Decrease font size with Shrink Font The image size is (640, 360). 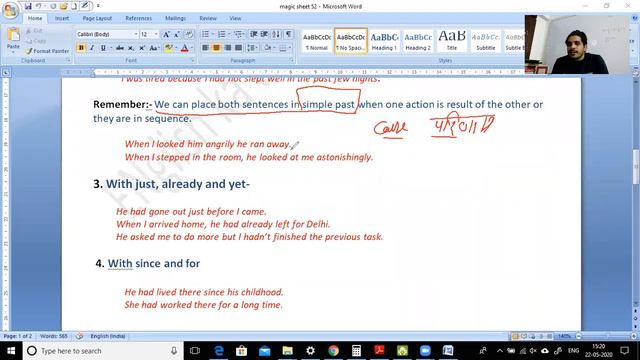point(177,35)
